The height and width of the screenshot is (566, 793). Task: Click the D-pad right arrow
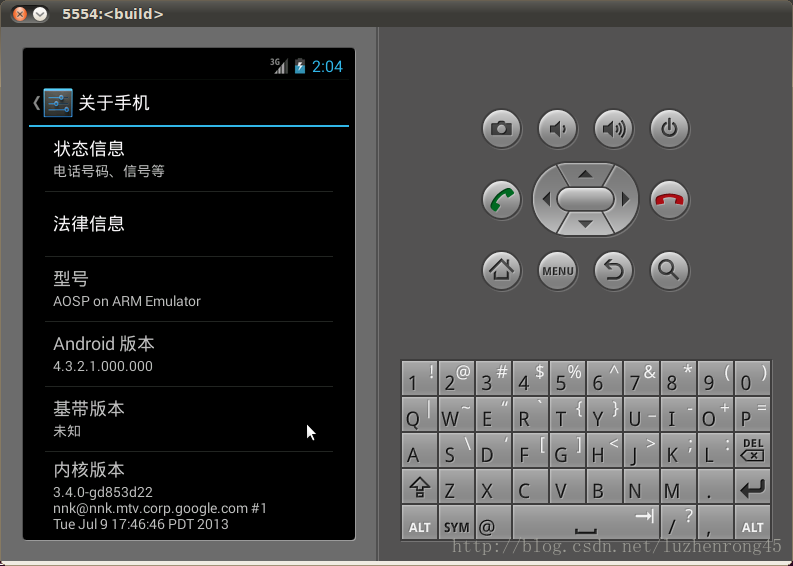pyautogui.click(x=625, y=199)
